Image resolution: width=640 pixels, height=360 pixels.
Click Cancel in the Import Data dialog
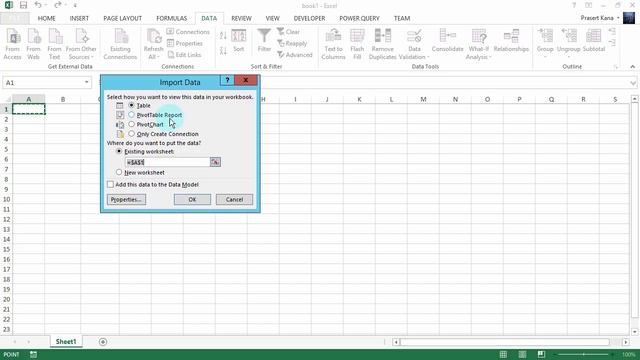pos(234,199)
